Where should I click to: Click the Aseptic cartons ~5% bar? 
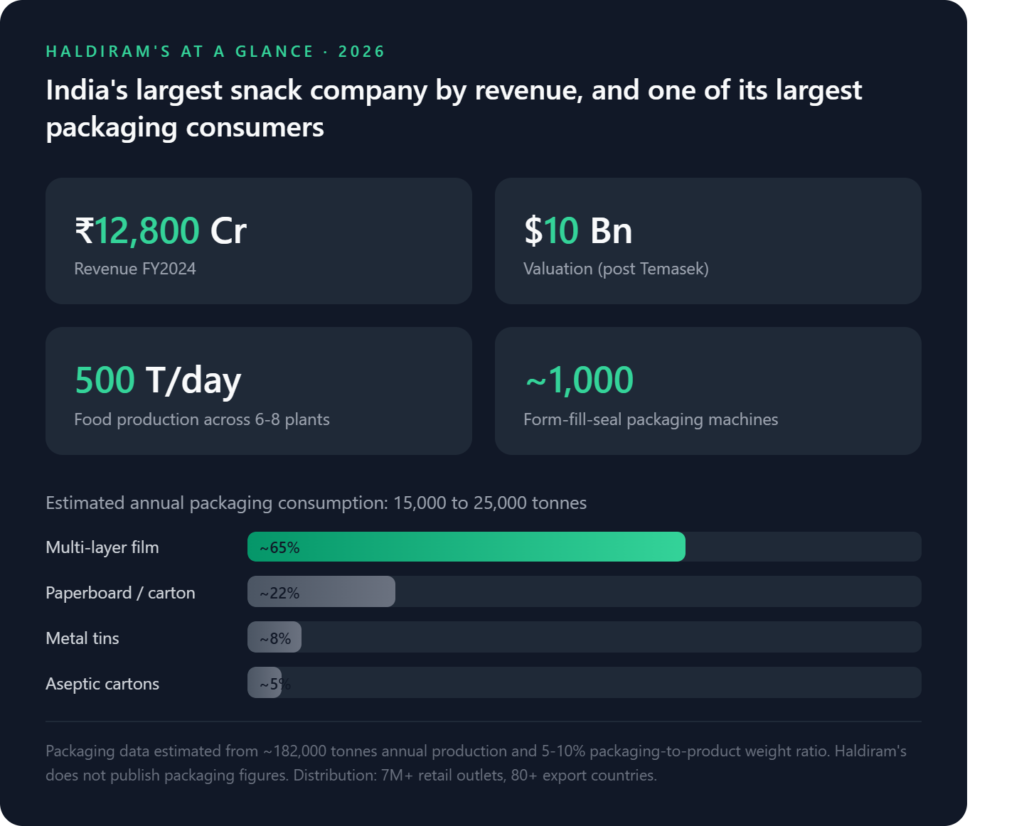pos(264,683)
